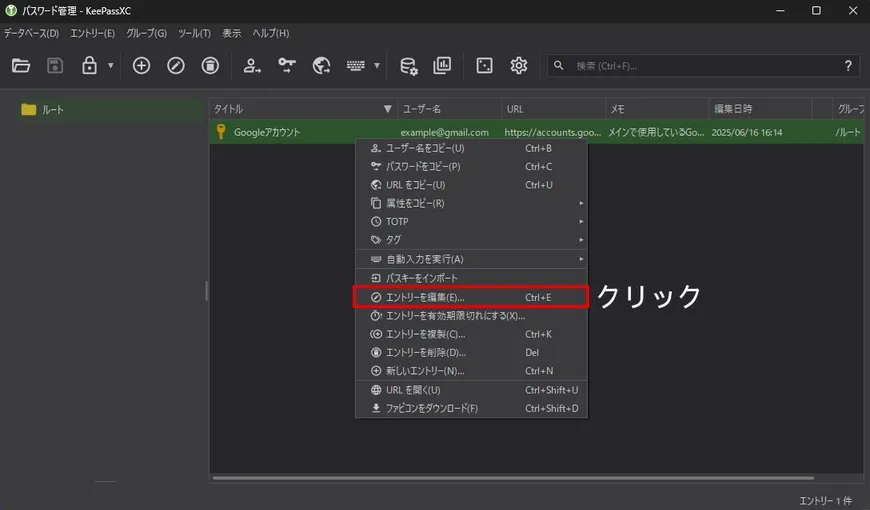Viewport: 870px width, 510px height.
Task: Expand the 属性をコピー(R) submenu
Action: pos(471,203)
